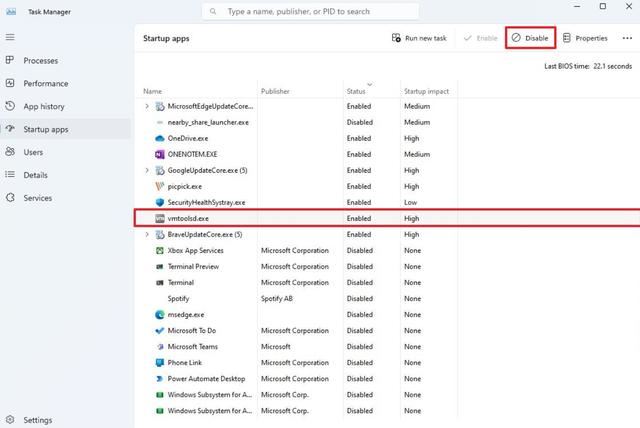Sort by Name column header

click(x=153, y=91)
